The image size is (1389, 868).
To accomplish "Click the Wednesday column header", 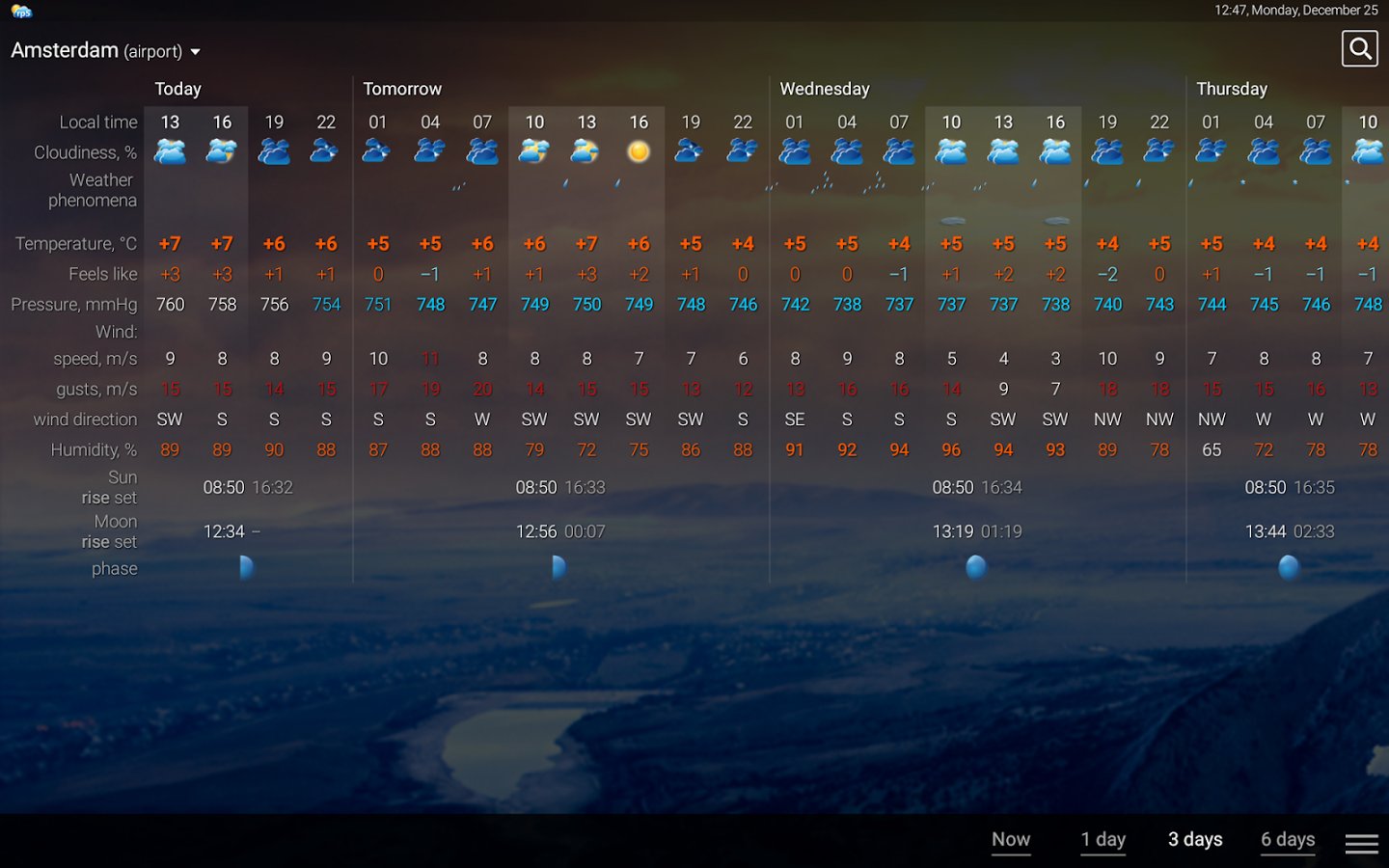I will coord(824,89).
